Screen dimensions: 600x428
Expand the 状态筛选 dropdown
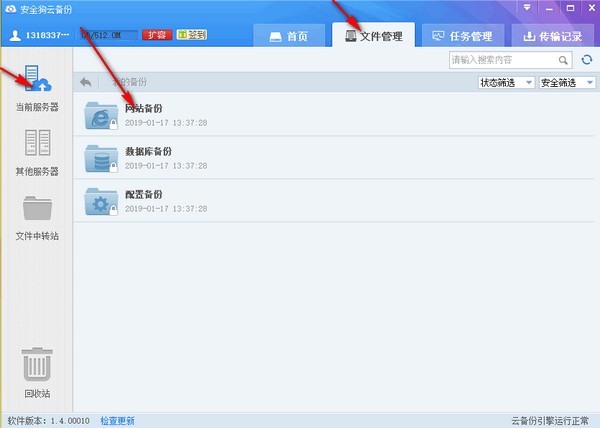pyautogui.click(x=506, y=82)
